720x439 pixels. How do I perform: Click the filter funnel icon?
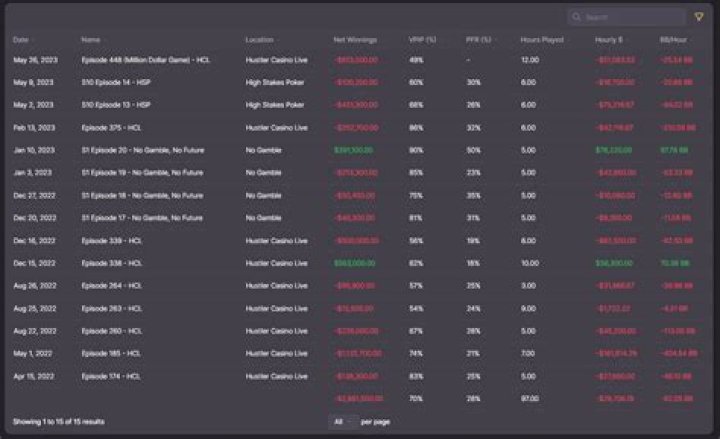coord(699,17)
